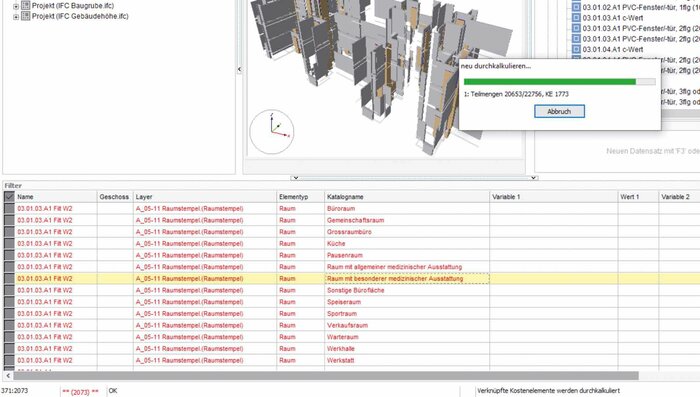Sort by the Name column header
This screenshot has width=700, height=397.
click(x=56, y=196)
